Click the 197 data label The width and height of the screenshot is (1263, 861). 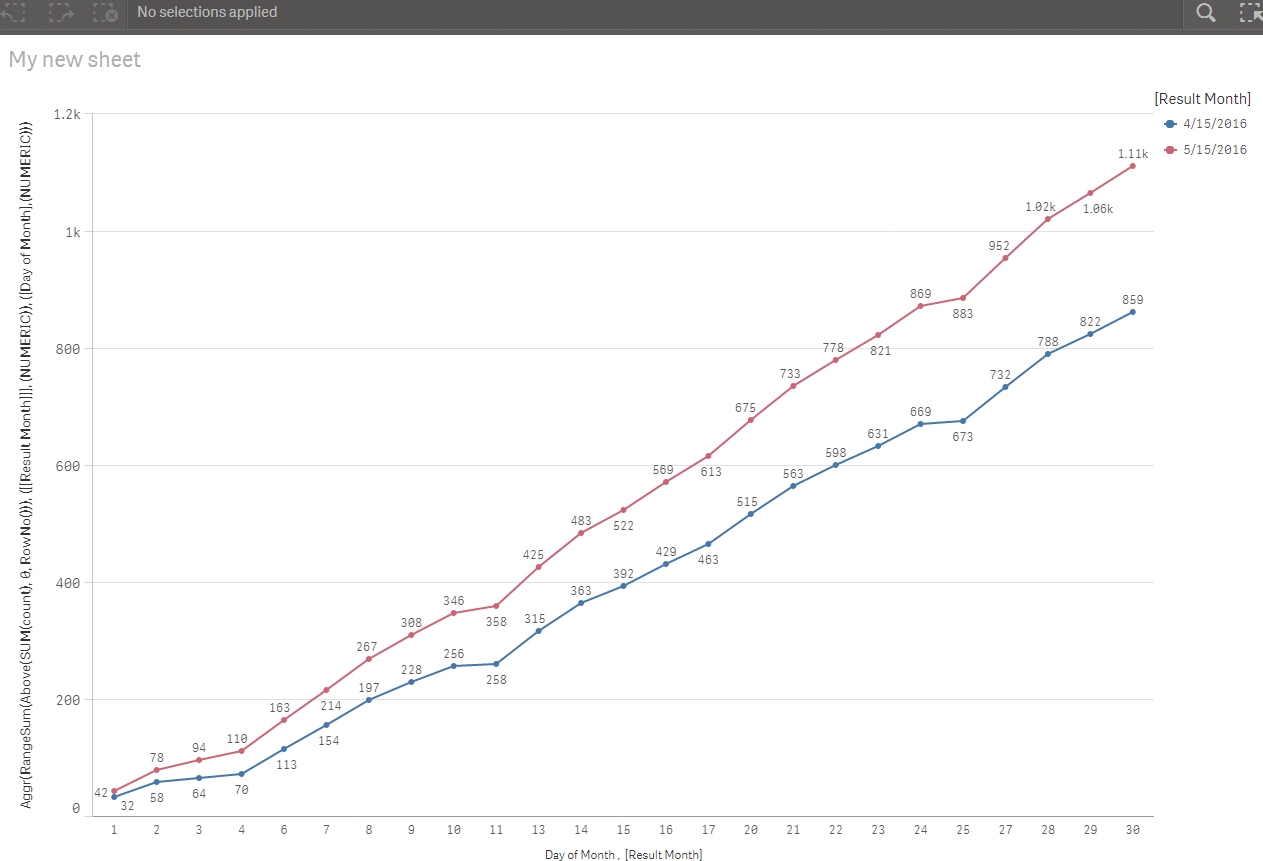point(369,688)
